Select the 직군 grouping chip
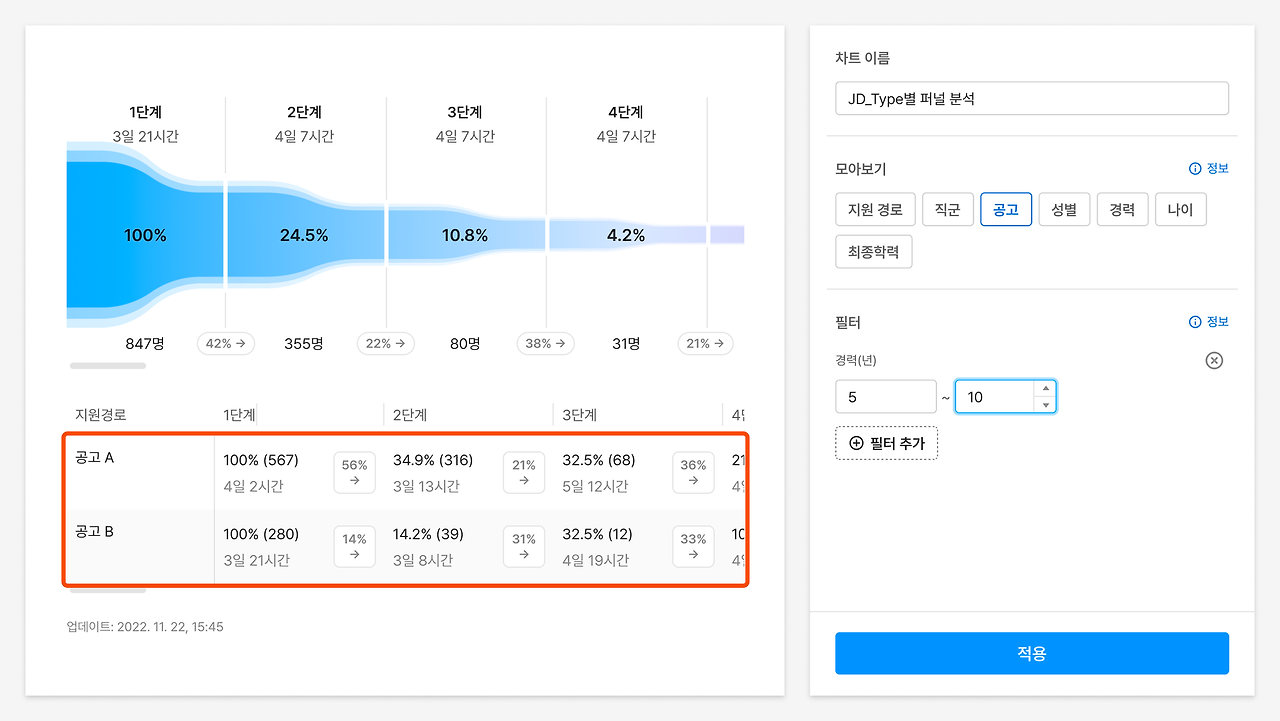1280x721 pixels. [947, 210]
